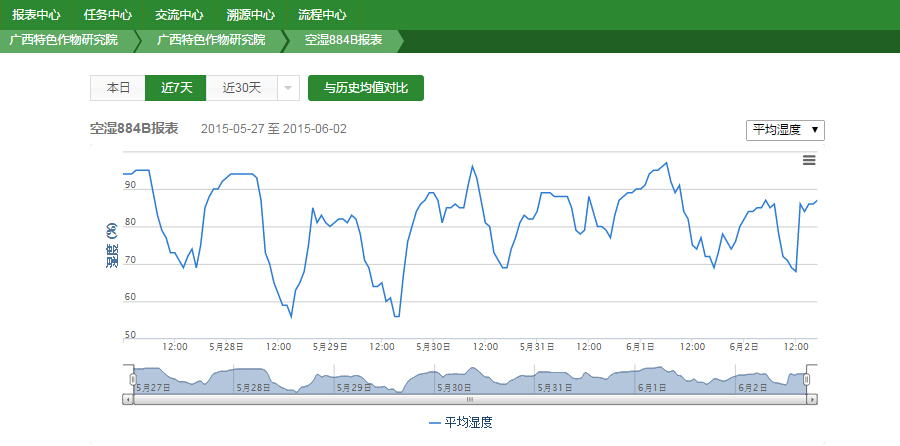The image size is (900, 446).
Task: Click the horizontal scrollbar thumb under navigator
Action: (470, 399)
